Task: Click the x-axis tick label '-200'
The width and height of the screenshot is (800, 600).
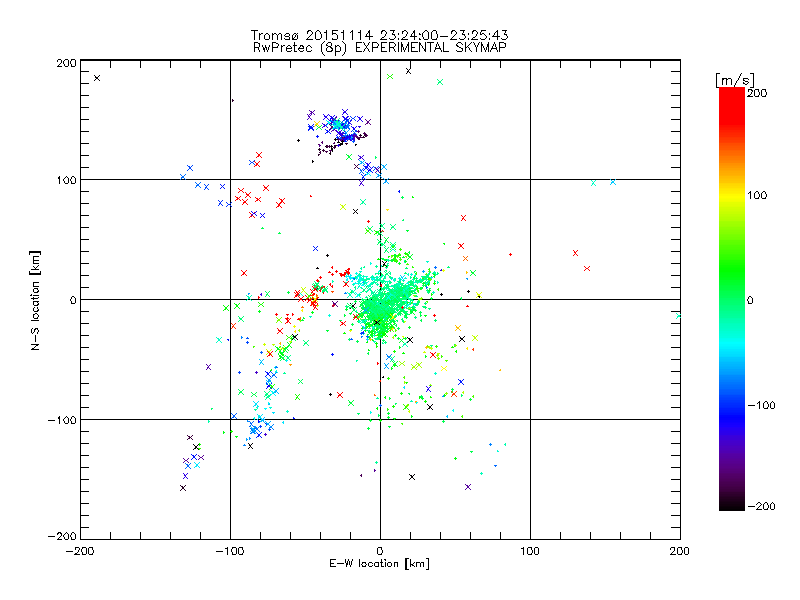Action: [81, 551]
